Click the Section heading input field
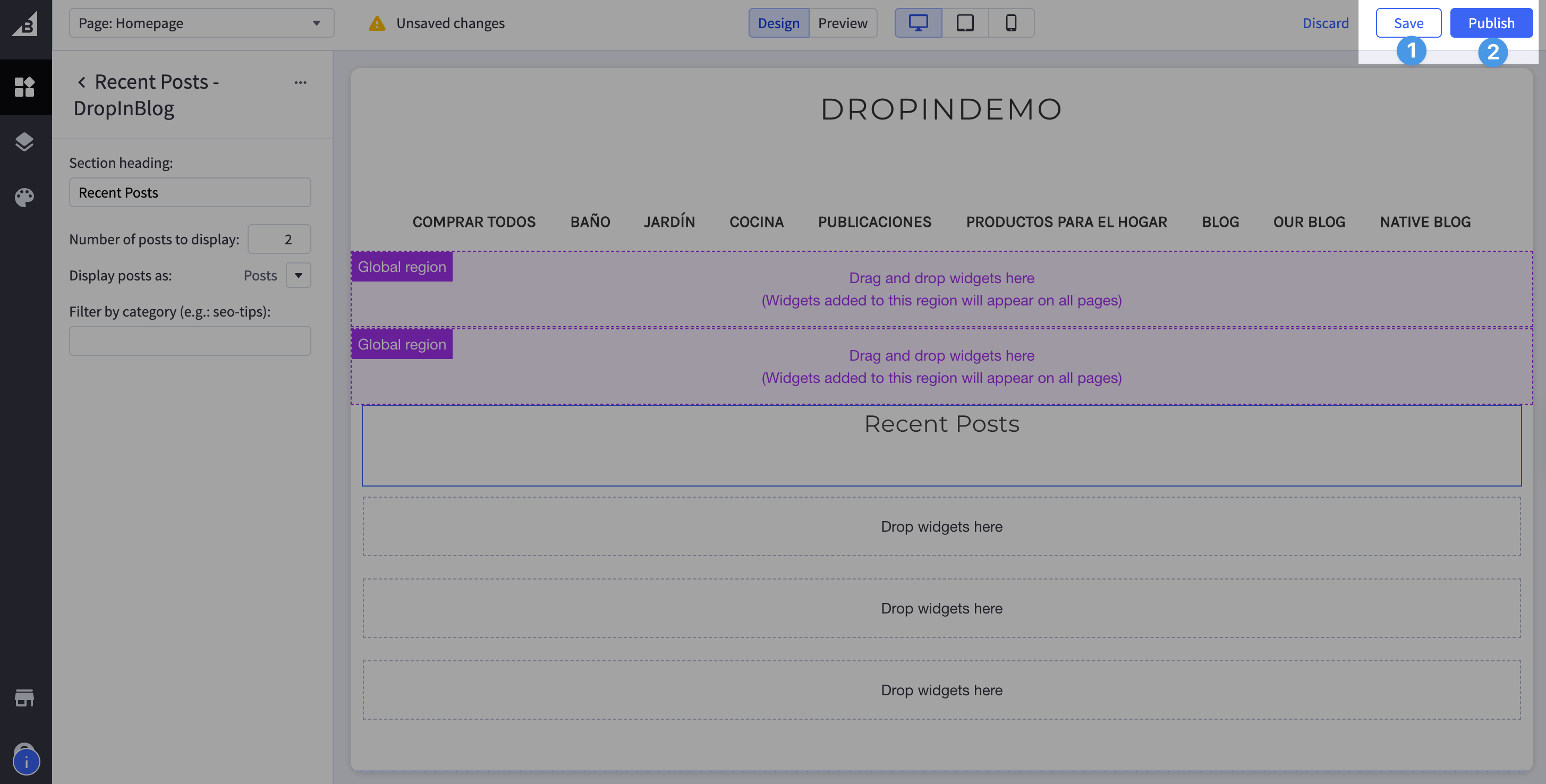Image resolution: width=1546 pixels, height=784 pixels. click(x=190, y=193)
